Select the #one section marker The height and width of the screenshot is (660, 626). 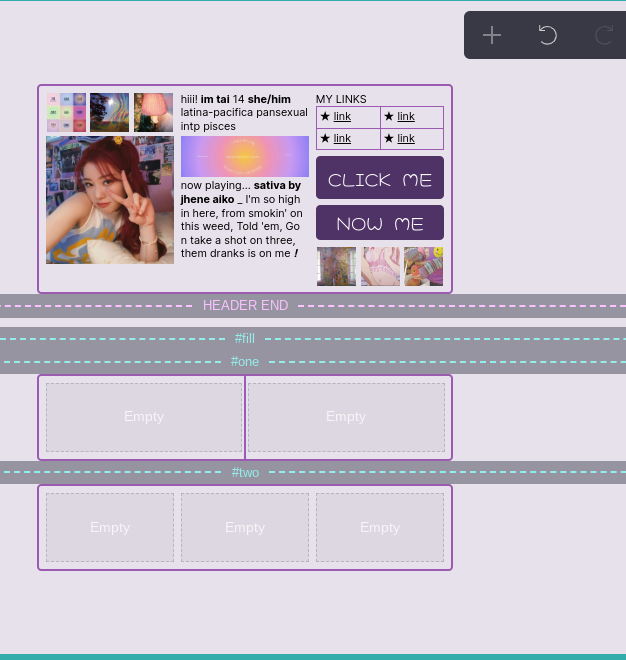[245, 362]
